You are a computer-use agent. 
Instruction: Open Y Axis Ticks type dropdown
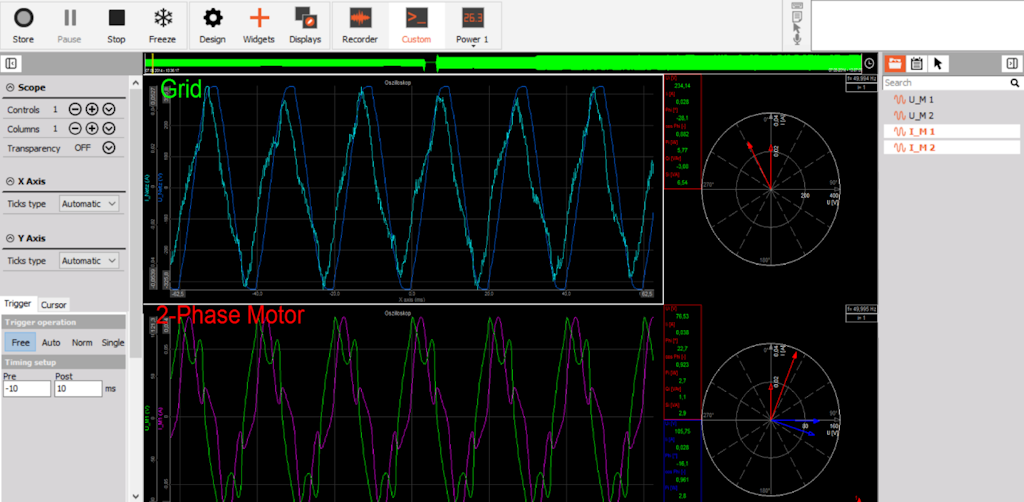tap(89, 260)
